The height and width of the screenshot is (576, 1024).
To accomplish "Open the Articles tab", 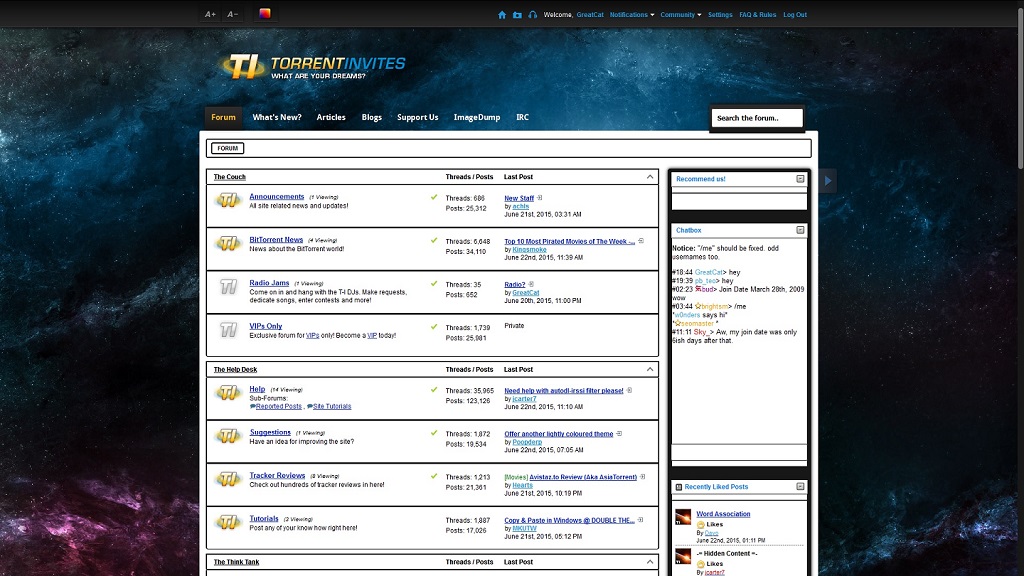I will (x=331, y=118).
